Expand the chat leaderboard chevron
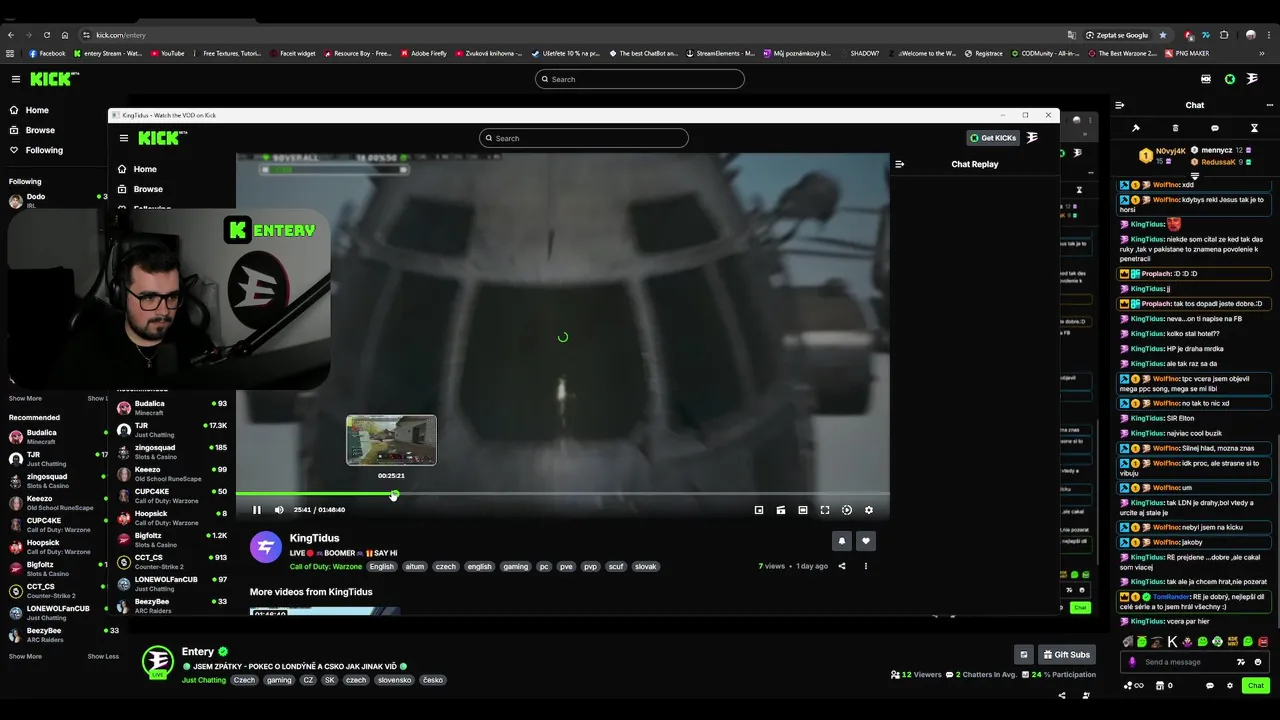The width and height of the screenshot is (1280, 720). point(1195,176)
